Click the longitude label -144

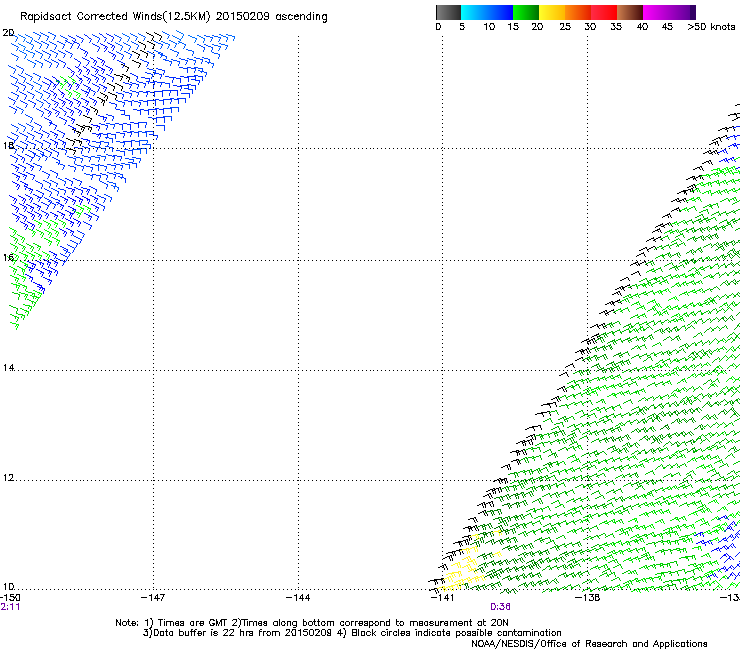pos(298,598)
